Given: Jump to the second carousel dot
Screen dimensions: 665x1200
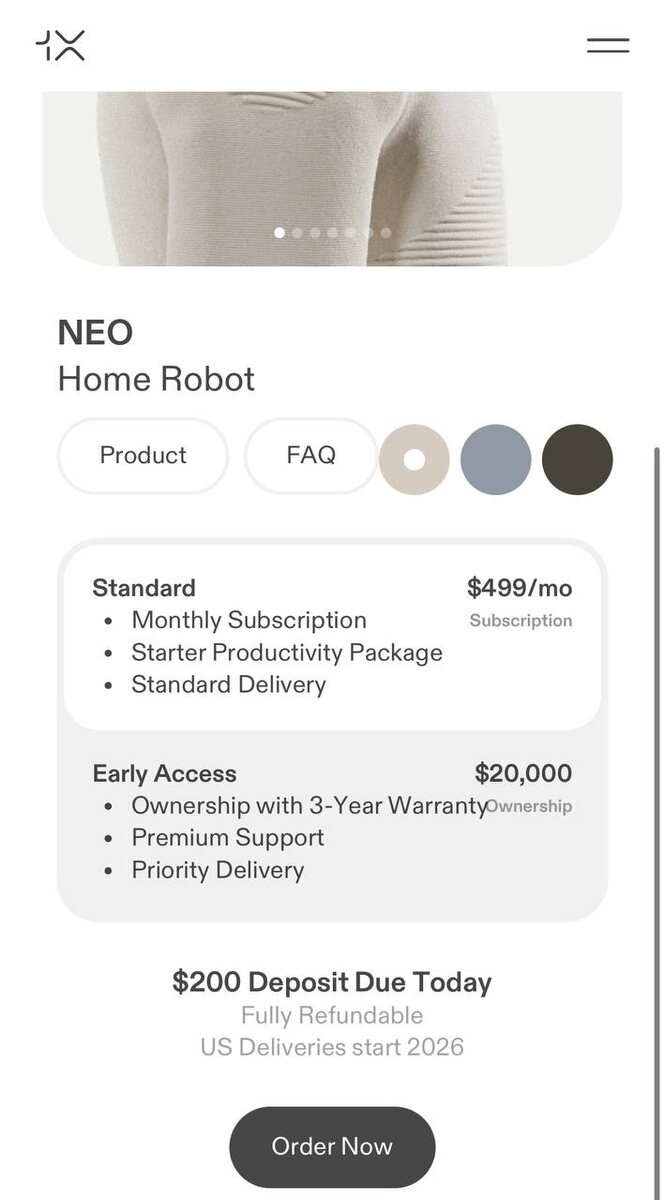Looking at the screenshot, I should click(298, 233).
